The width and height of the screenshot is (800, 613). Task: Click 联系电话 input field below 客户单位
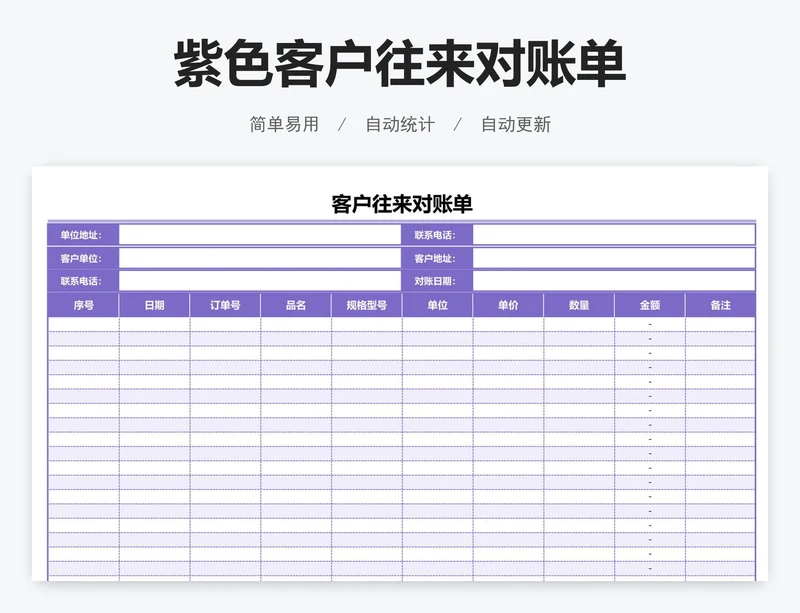click(260, 281)
